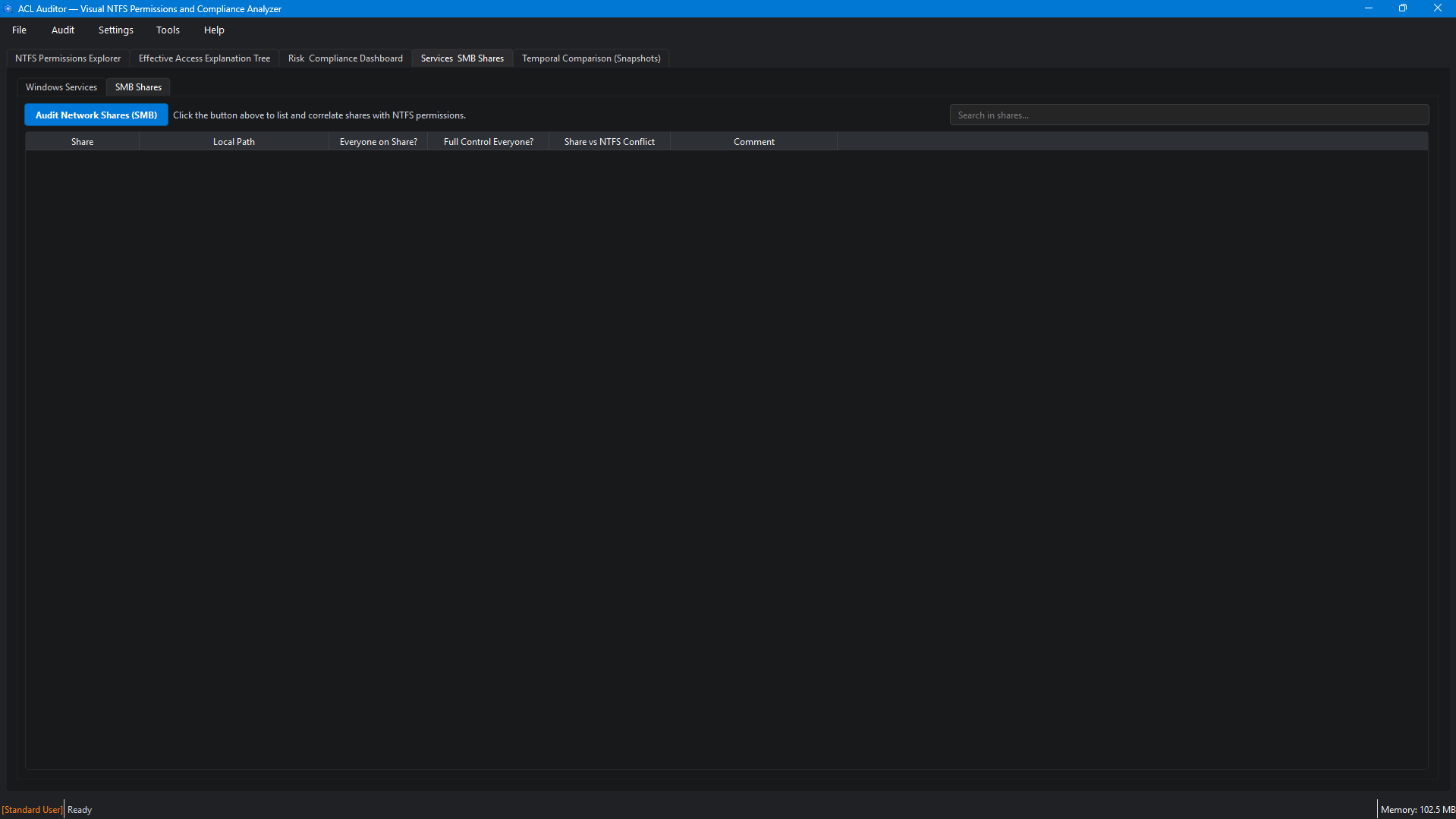Click the ACL Auditor app icon

(8, 8)
